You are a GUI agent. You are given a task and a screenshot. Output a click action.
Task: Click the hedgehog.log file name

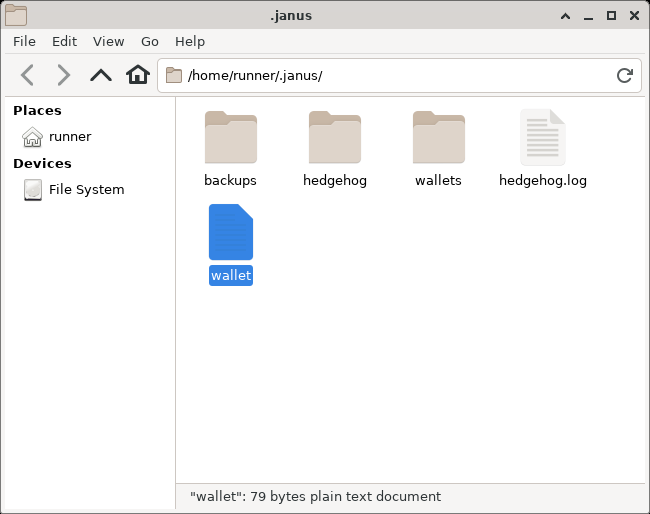543,180
